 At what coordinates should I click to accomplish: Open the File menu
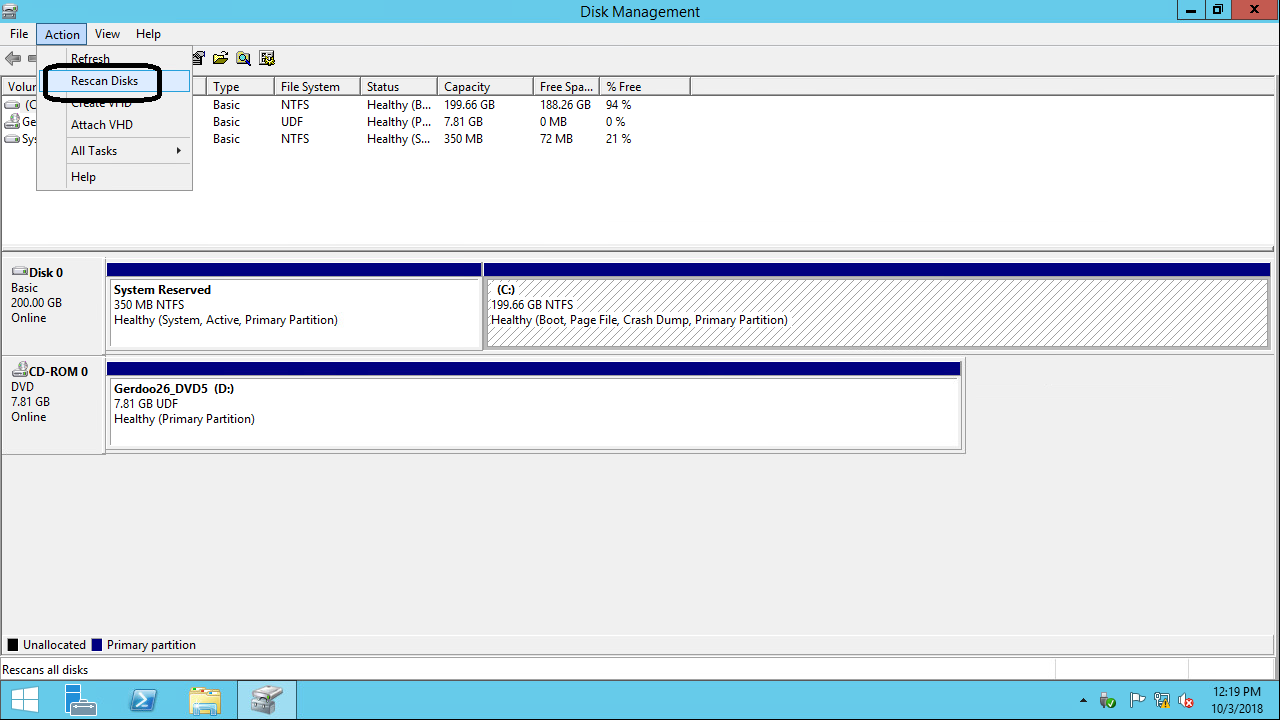pos(19,34)
